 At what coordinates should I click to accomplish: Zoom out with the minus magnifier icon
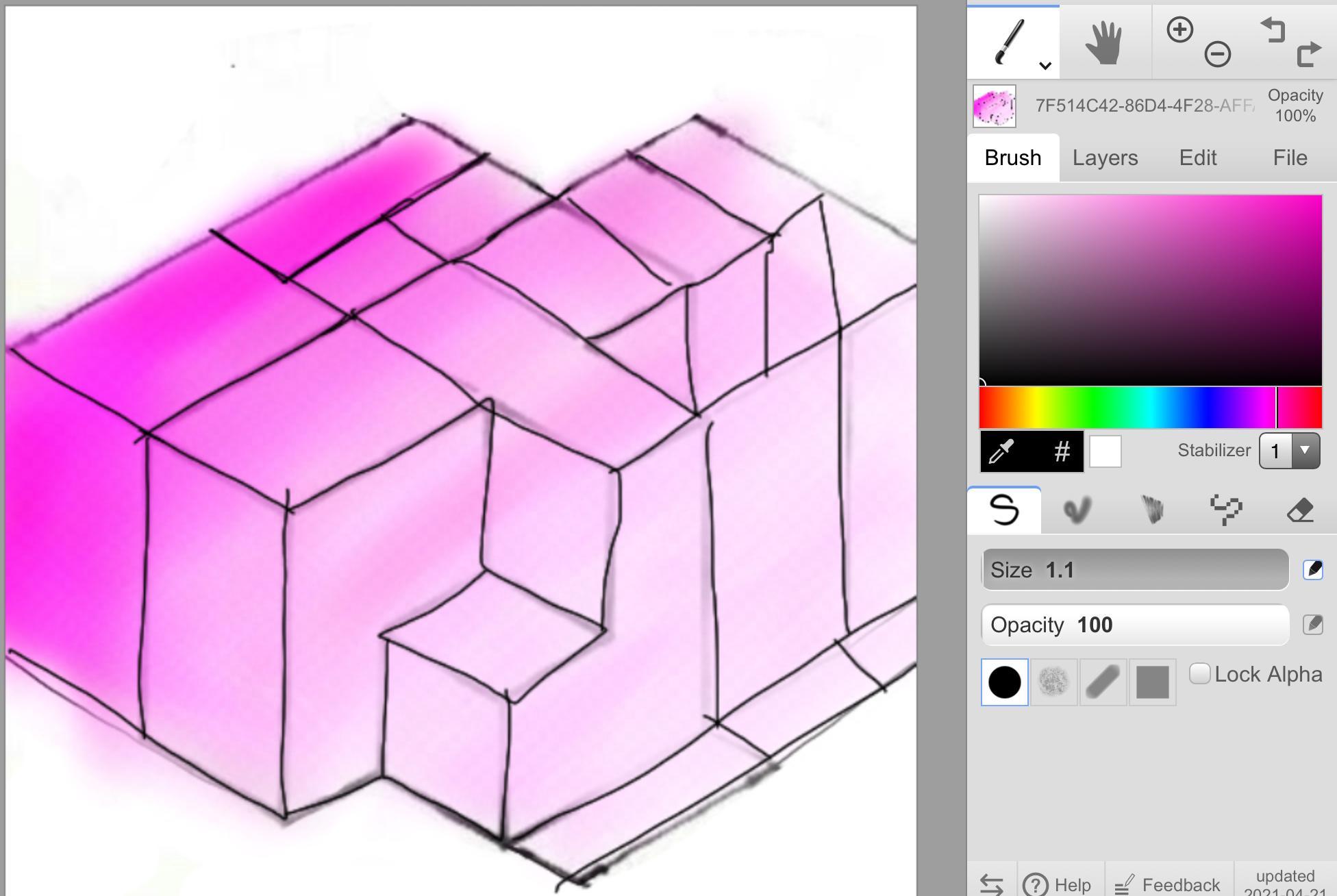click(1217, 54)
